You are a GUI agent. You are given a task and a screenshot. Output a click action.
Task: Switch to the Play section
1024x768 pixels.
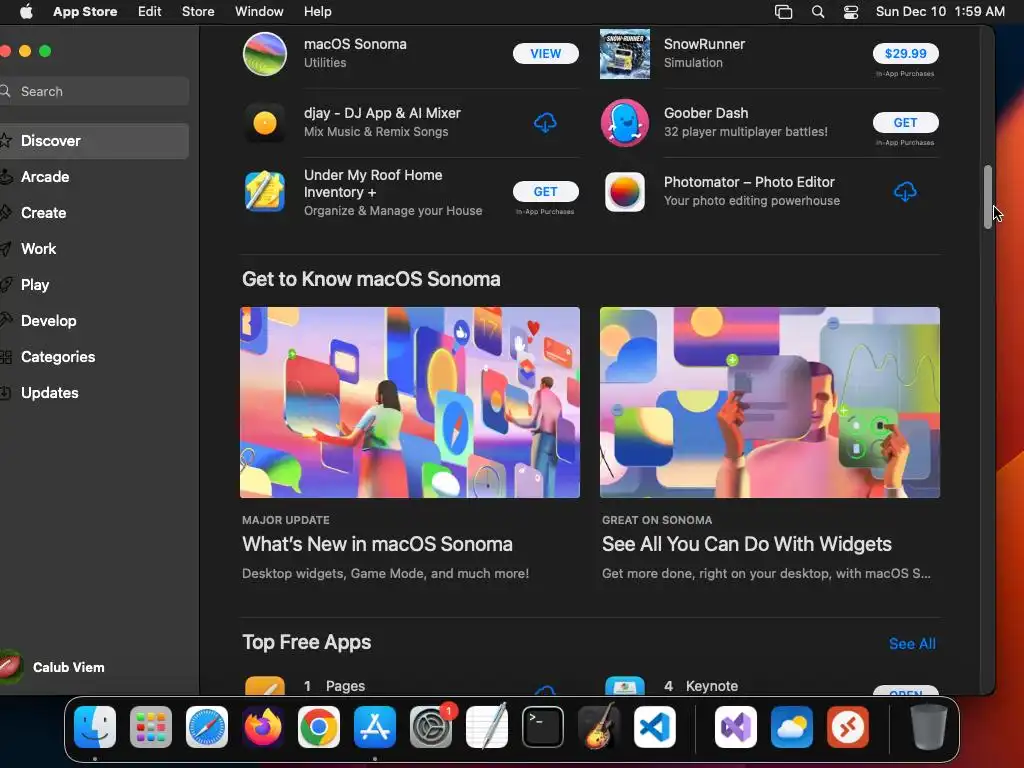coord(94,285)
